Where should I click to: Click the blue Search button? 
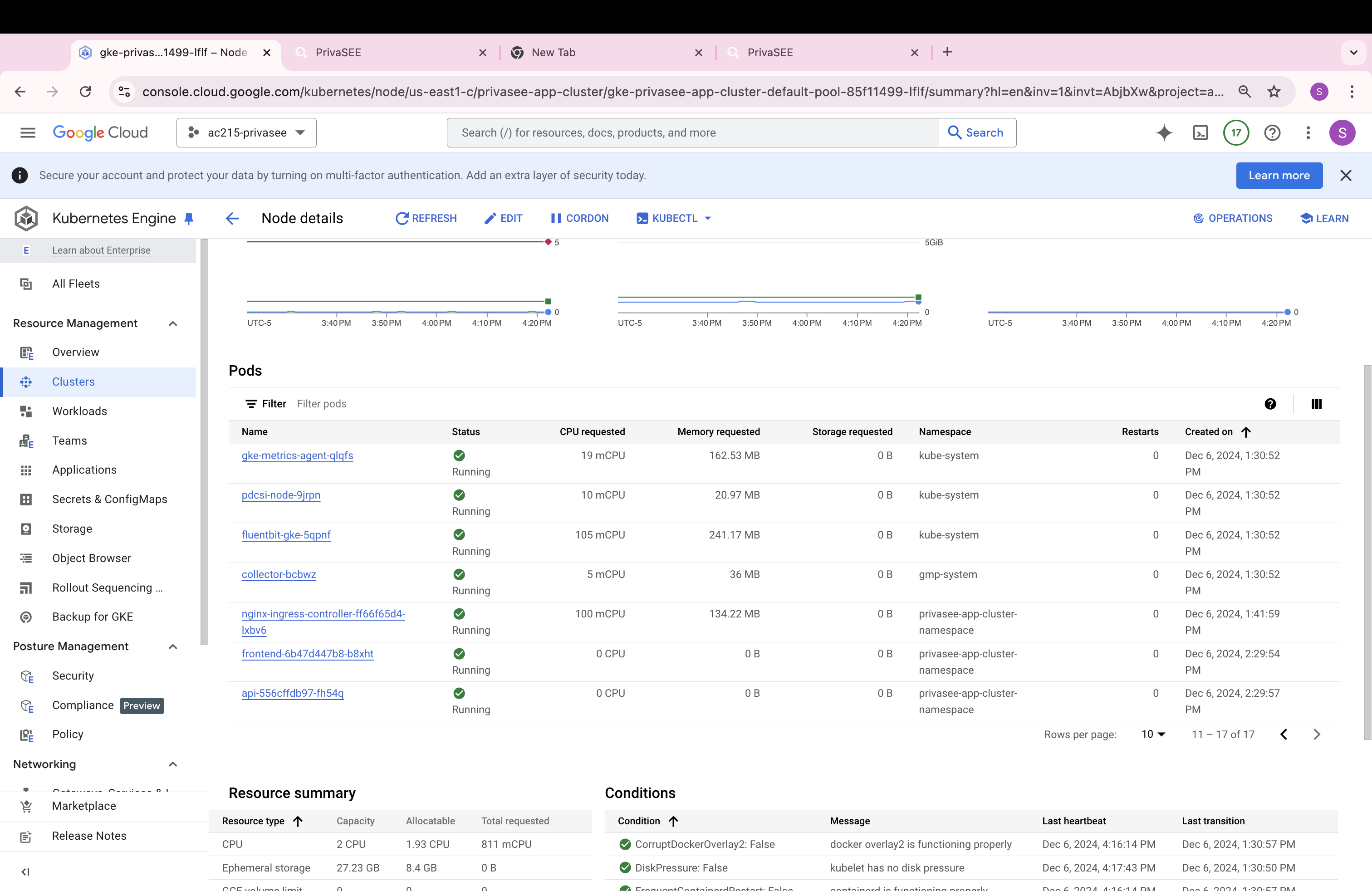(976, 132)
